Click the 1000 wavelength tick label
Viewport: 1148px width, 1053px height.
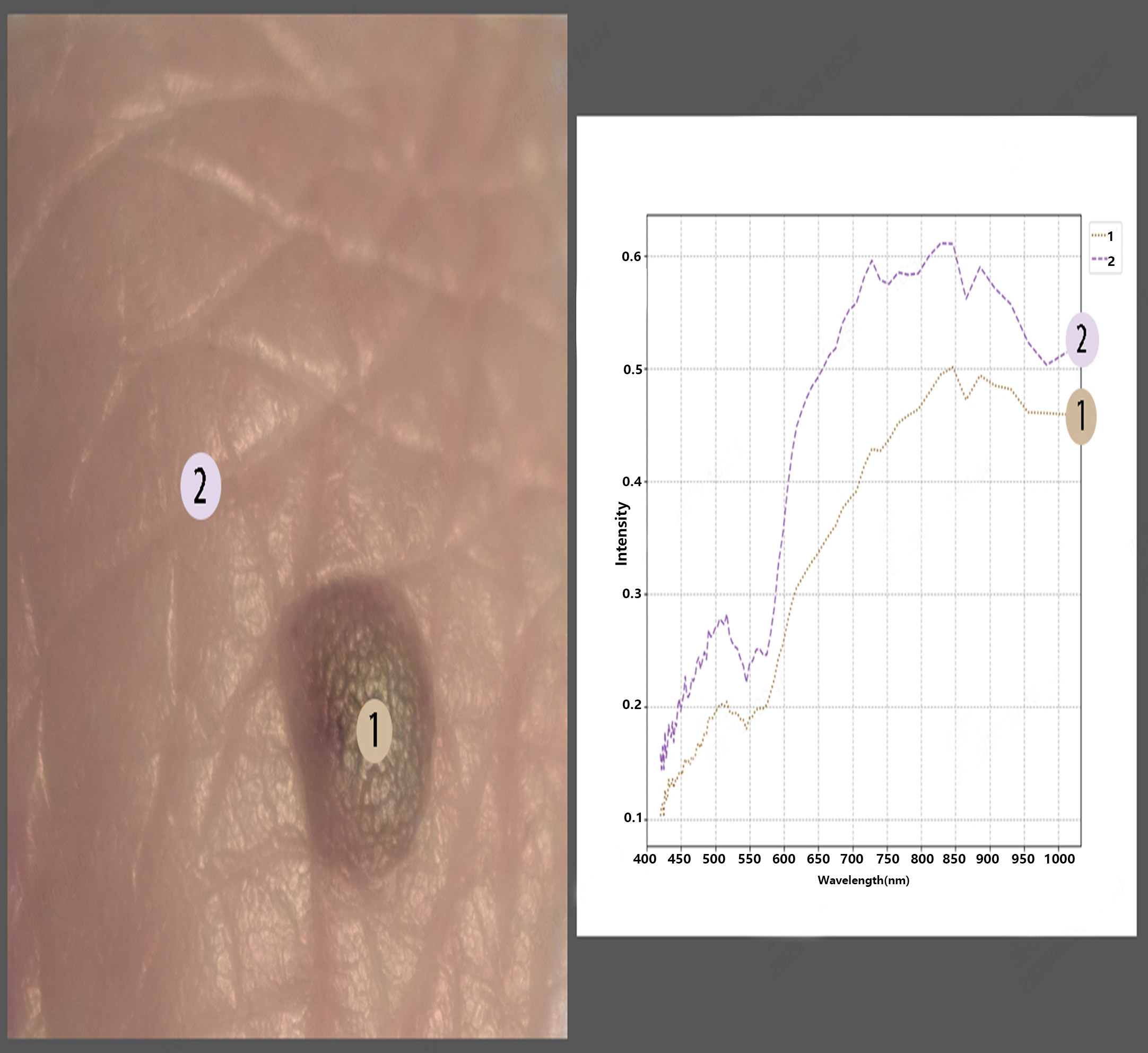(1059, 859)
